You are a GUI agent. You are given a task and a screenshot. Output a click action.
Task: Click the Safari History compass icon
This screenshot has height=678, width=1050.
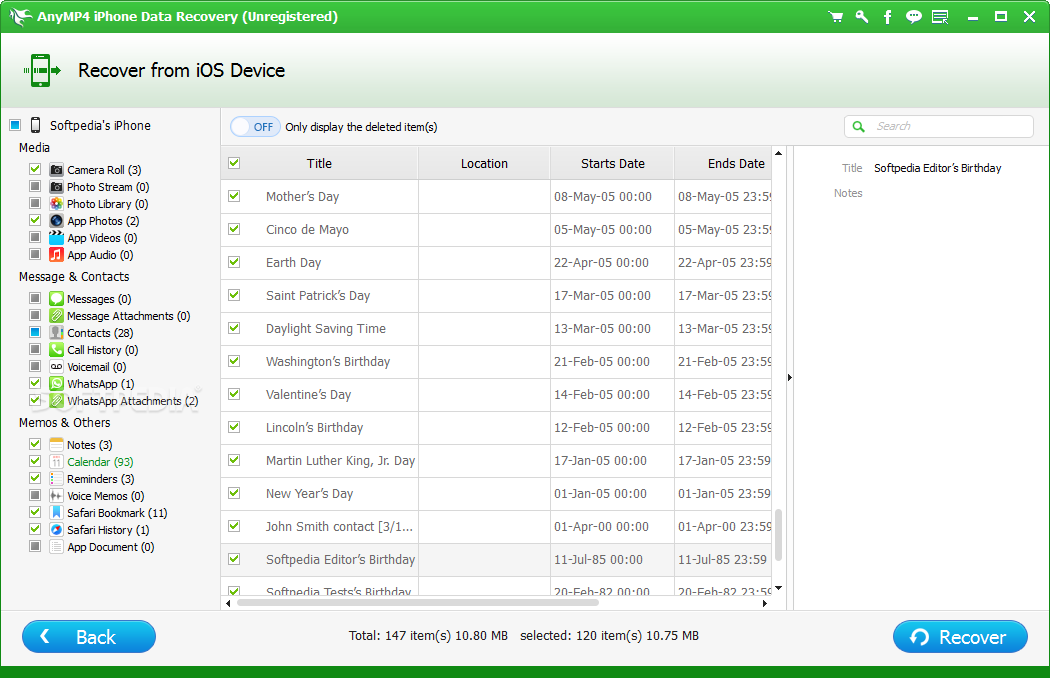click(x=57, y=529)
